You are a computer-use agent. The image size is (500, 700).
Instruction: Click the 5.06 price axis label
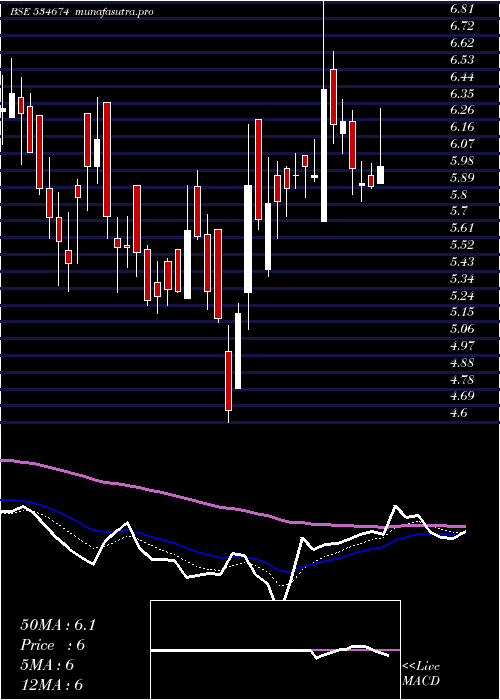[x=462, y=329]
